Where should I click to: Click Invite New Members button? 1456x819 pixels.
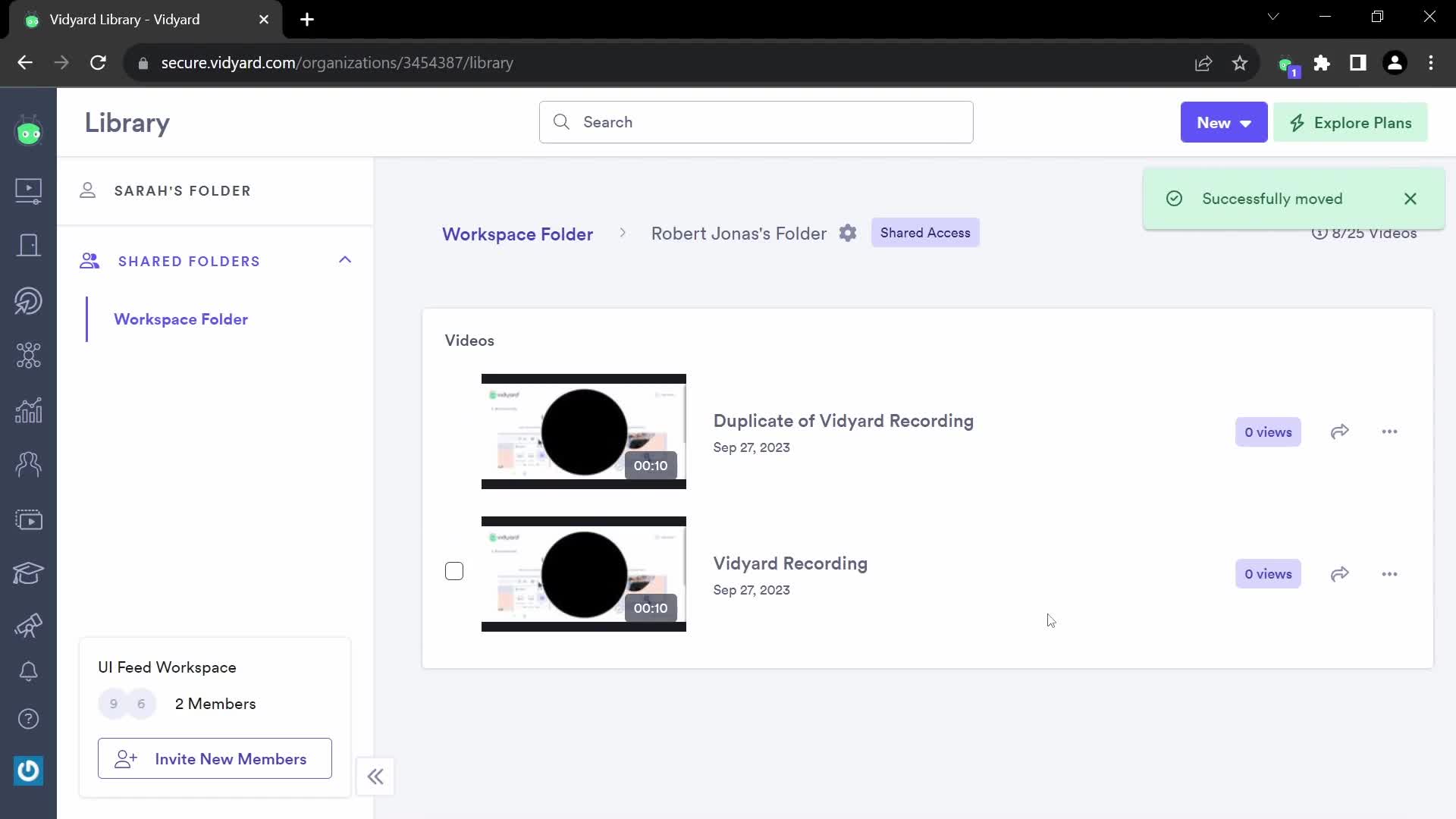pyautogui.click(x=215, y=758)
